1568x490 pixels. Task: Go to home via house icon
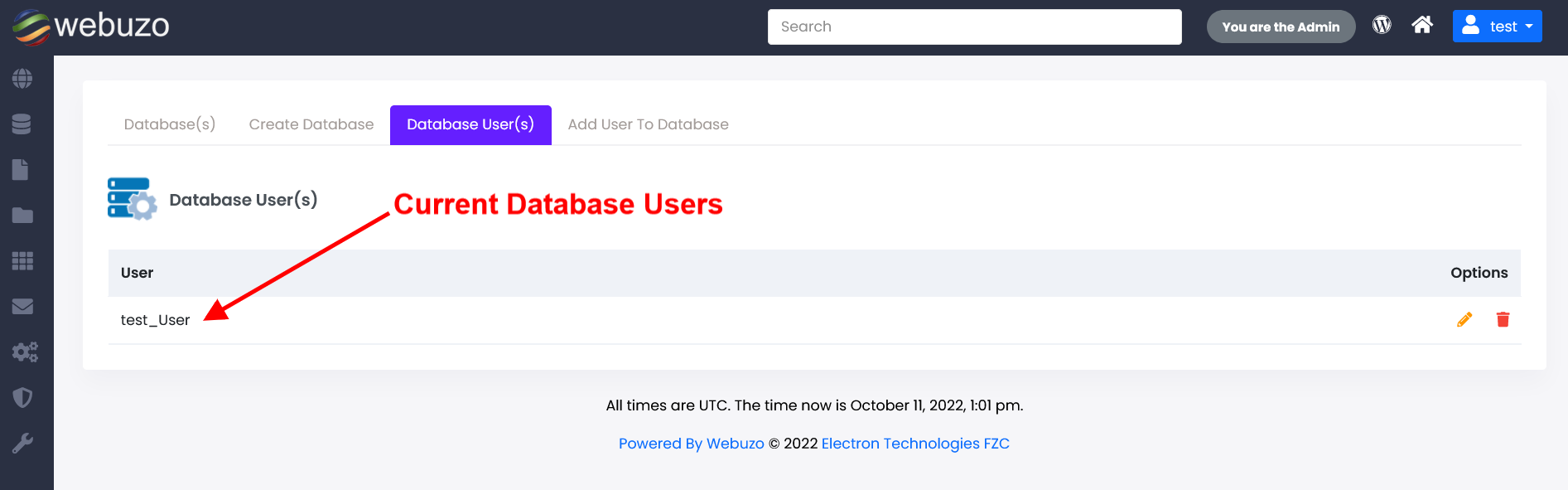(1422, 25)
